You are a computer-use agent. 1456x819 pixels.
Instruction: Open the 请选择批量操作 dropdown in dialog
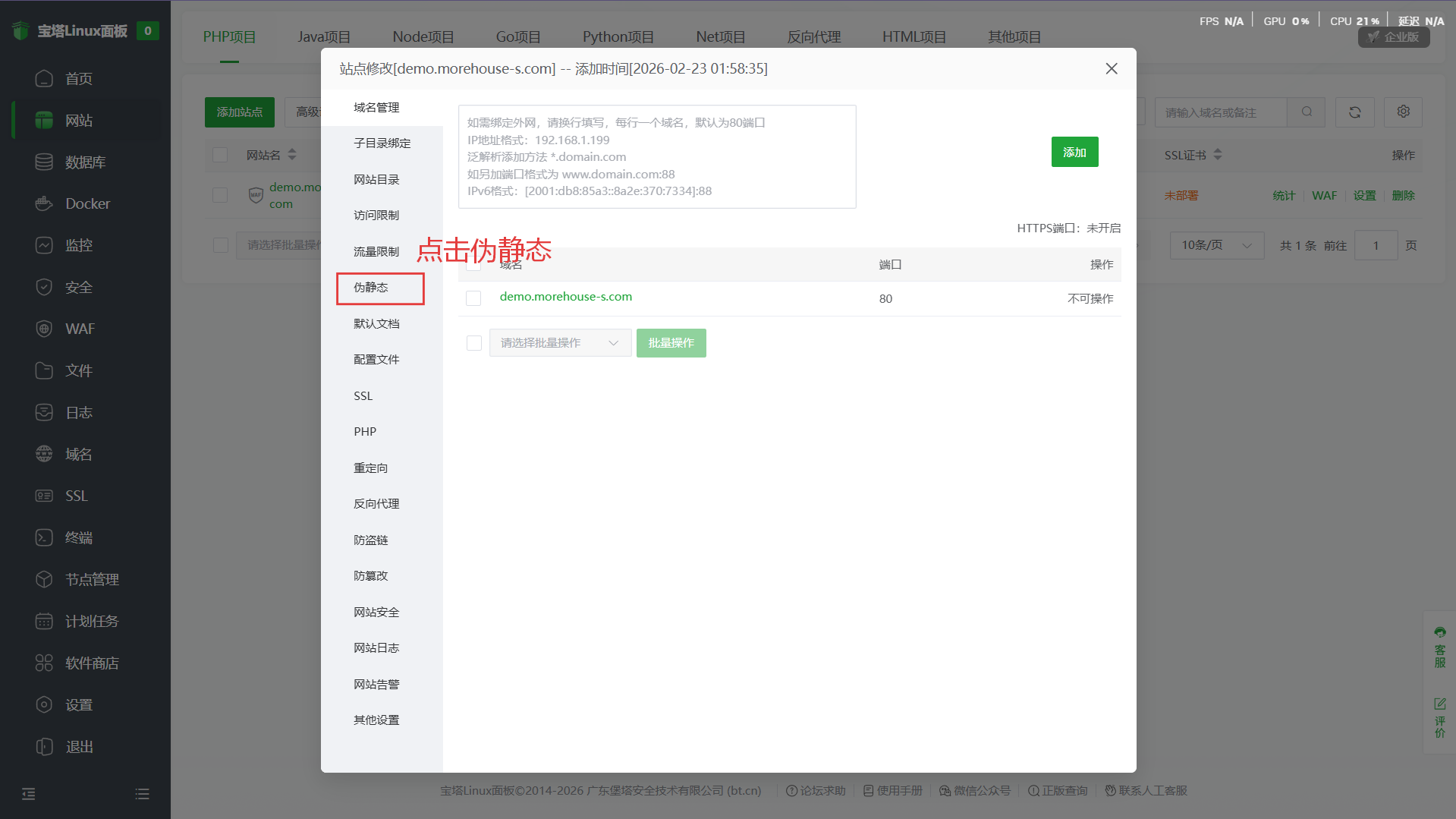coord(560,343)
